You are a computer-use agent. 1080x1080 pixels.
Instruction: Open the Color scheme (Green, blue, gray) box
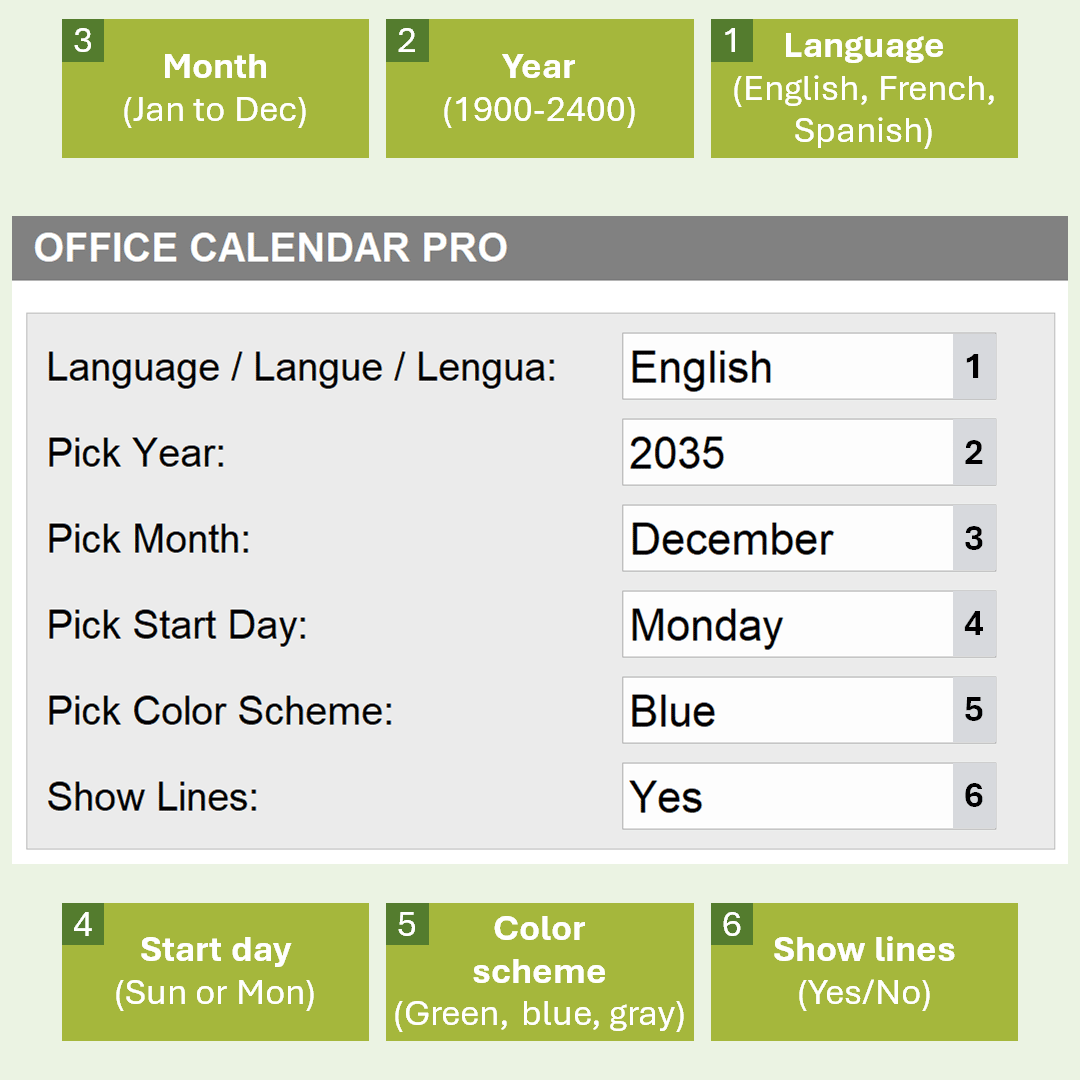(539, 971)
